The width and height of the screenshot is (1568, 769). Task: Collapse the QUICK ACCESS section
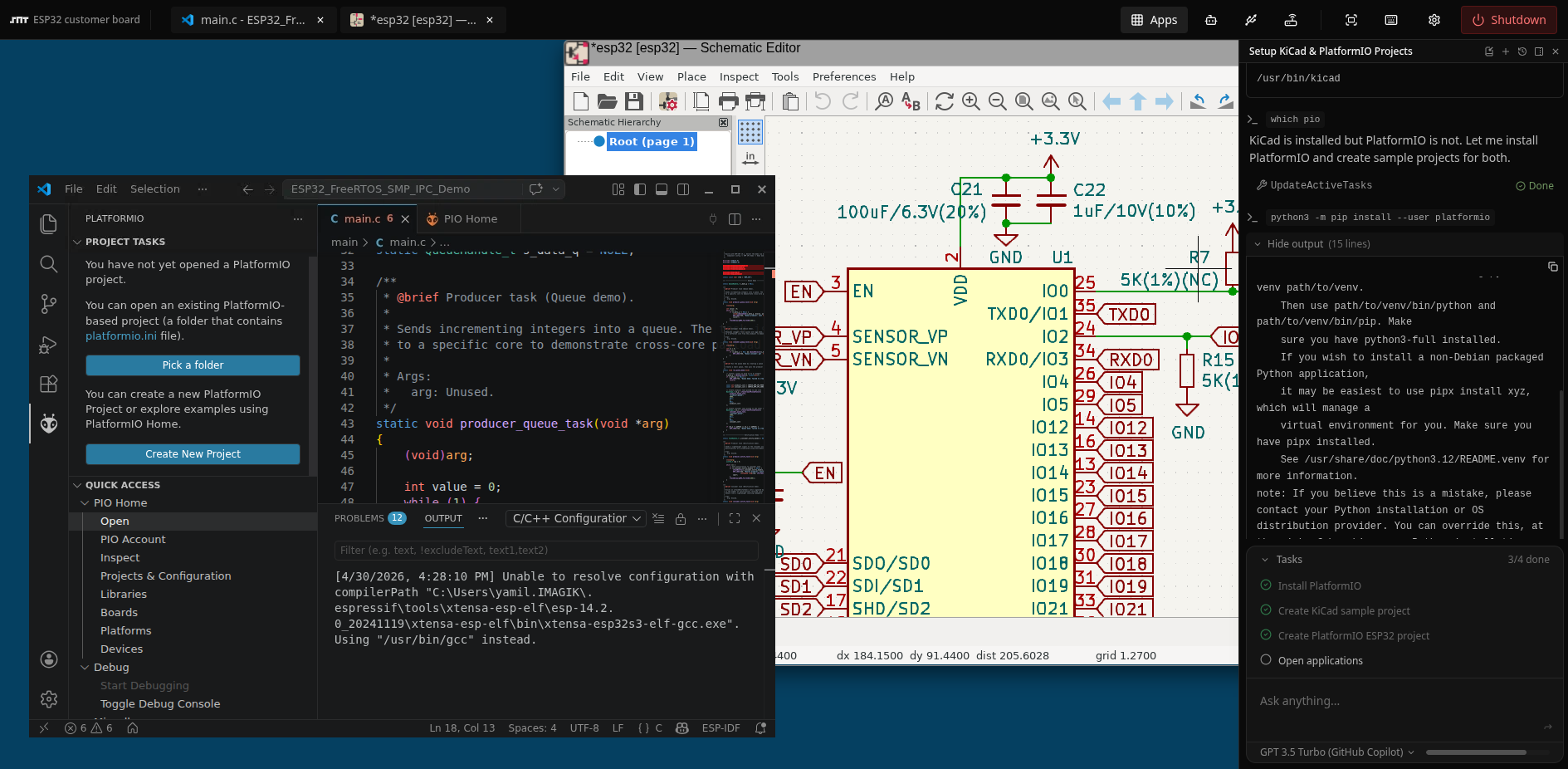click(77, 485)
